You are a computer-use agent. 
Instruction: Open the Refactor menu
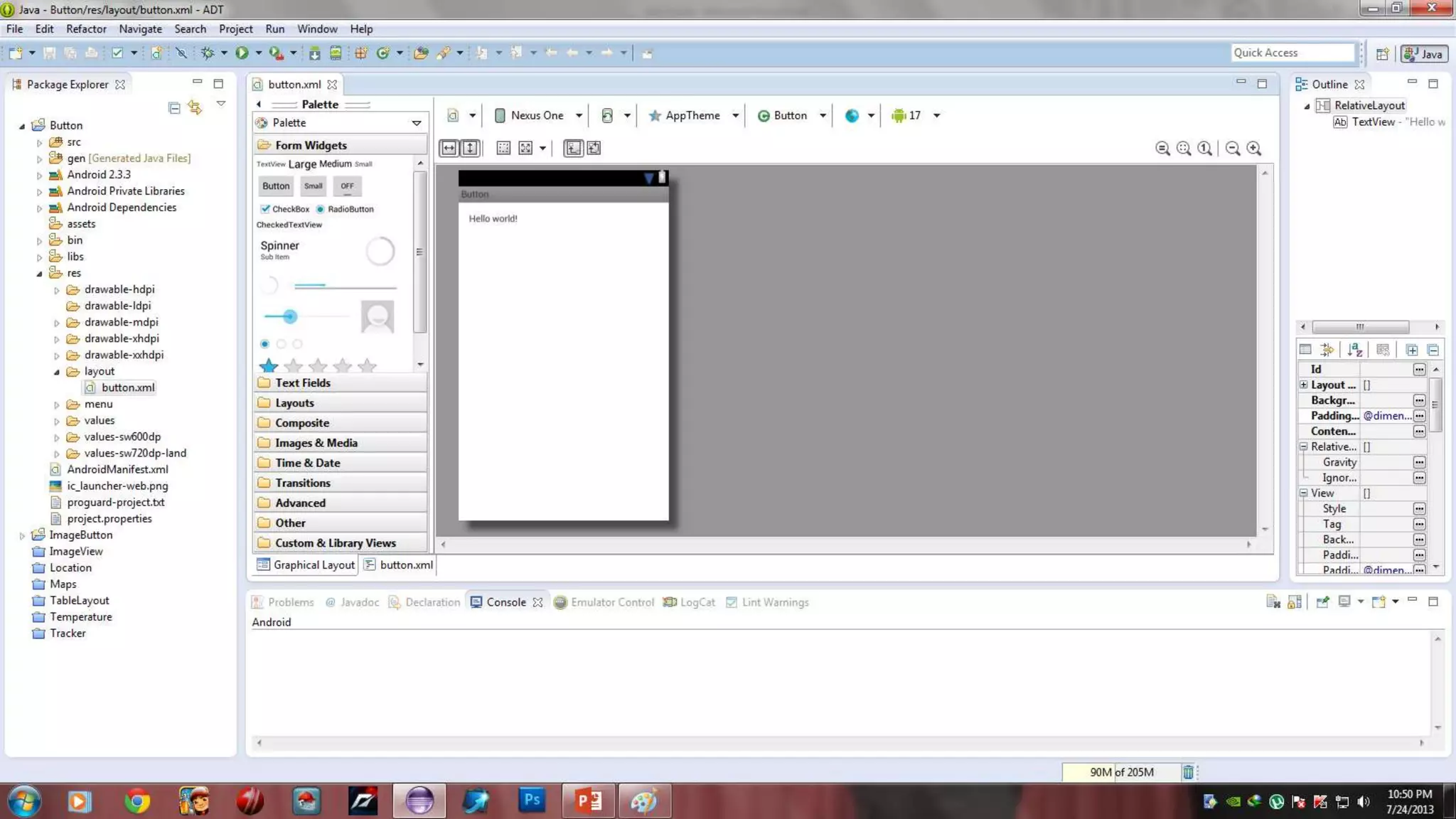[86, 29]
